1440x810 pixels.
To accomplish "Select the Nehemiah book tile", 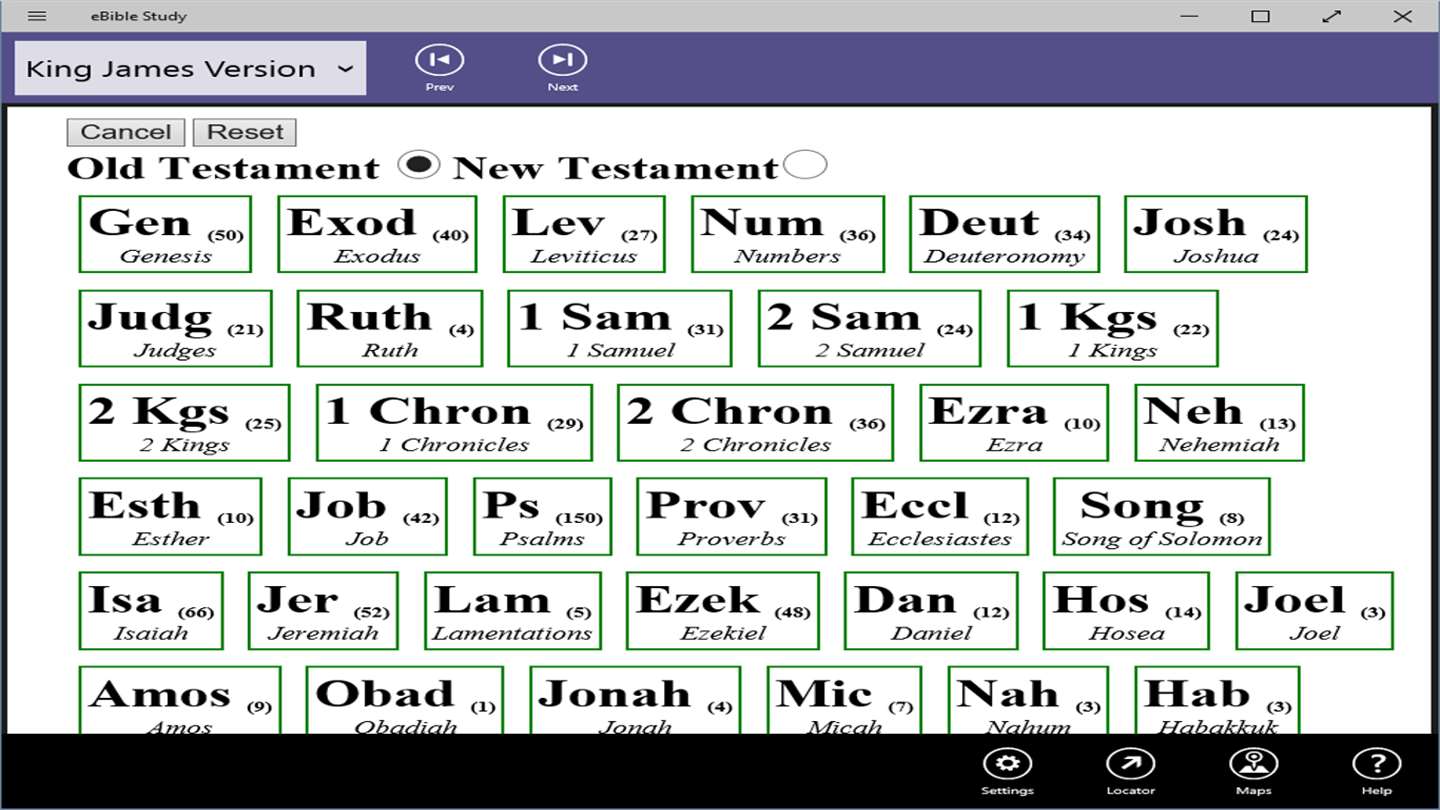I will (x=1219, y=422).
